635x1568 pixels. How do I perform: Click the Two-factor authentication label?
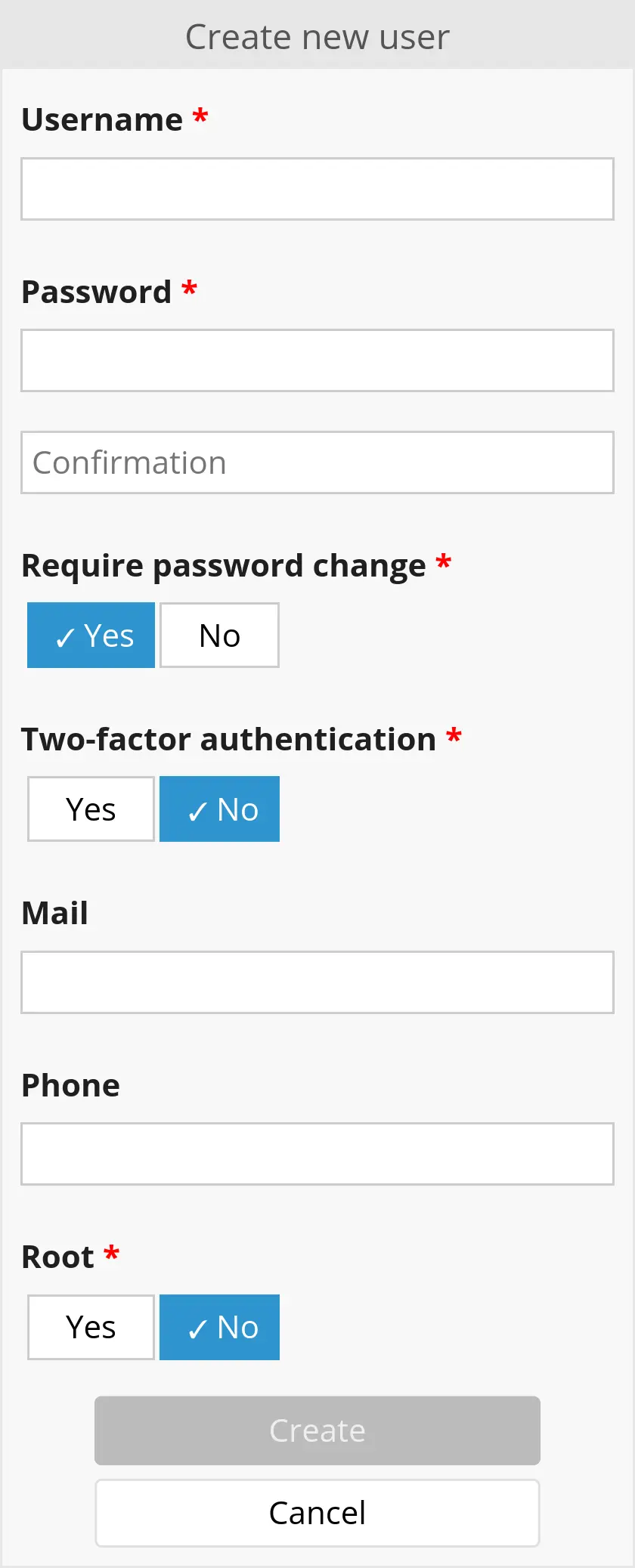pyautogui.click(x=228, y=739)
